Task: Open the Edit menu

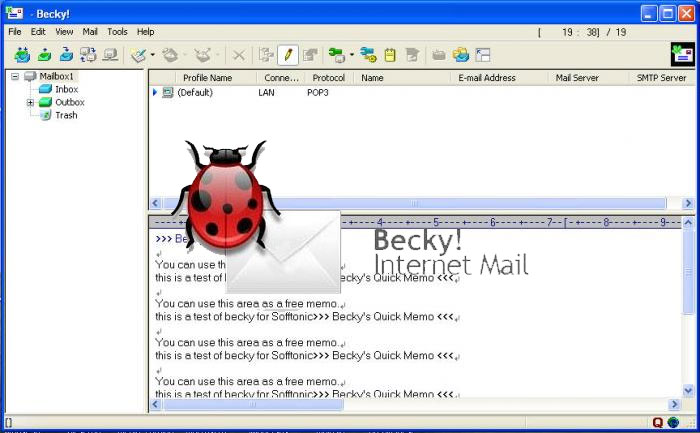Action: pos(38,32)
